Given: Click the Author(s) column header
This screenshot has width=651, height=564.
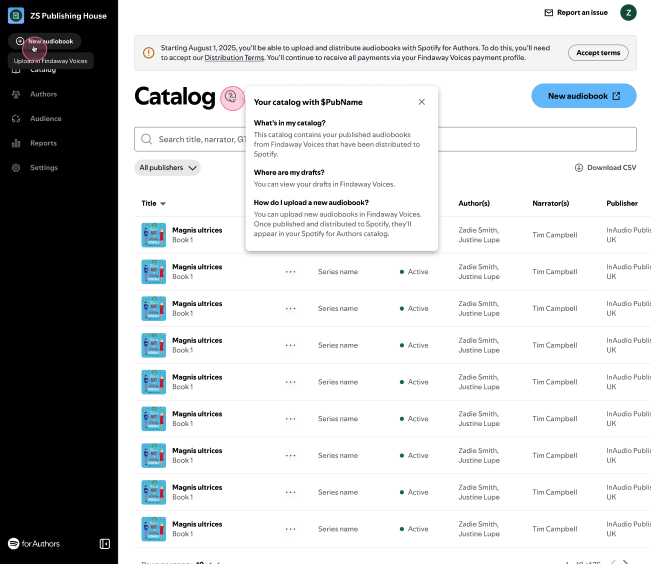Looking at the screenshot, I should pos(474,204).
